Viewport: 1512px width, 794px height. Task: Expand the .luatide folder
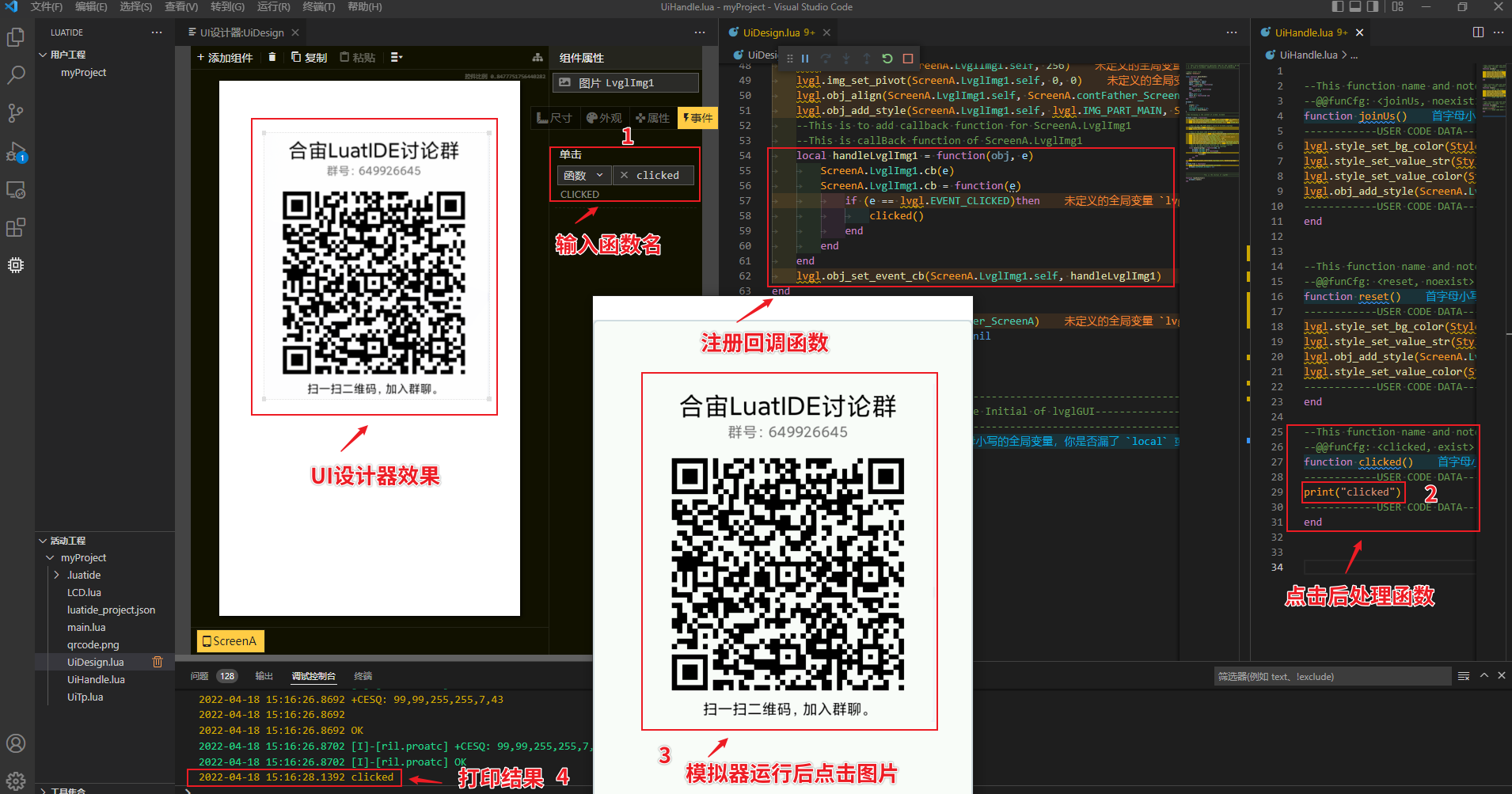[x=57, y=576]
